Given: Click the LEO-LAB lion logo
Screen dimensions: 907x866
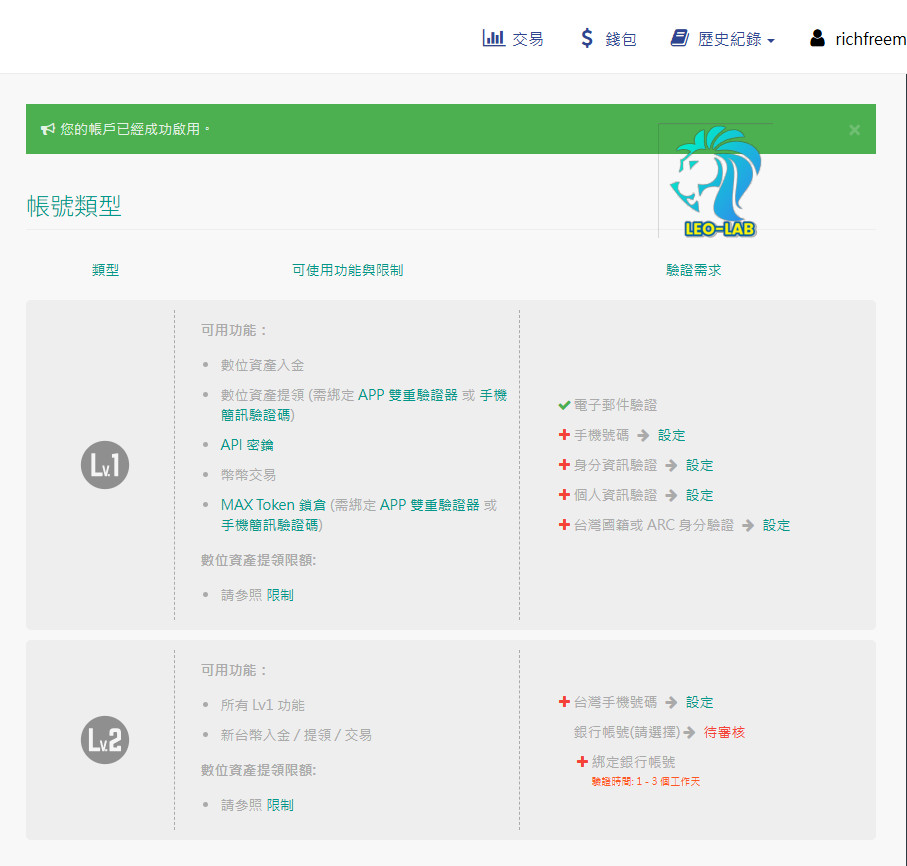Looking at the screenshot, I should coord(716,182).
